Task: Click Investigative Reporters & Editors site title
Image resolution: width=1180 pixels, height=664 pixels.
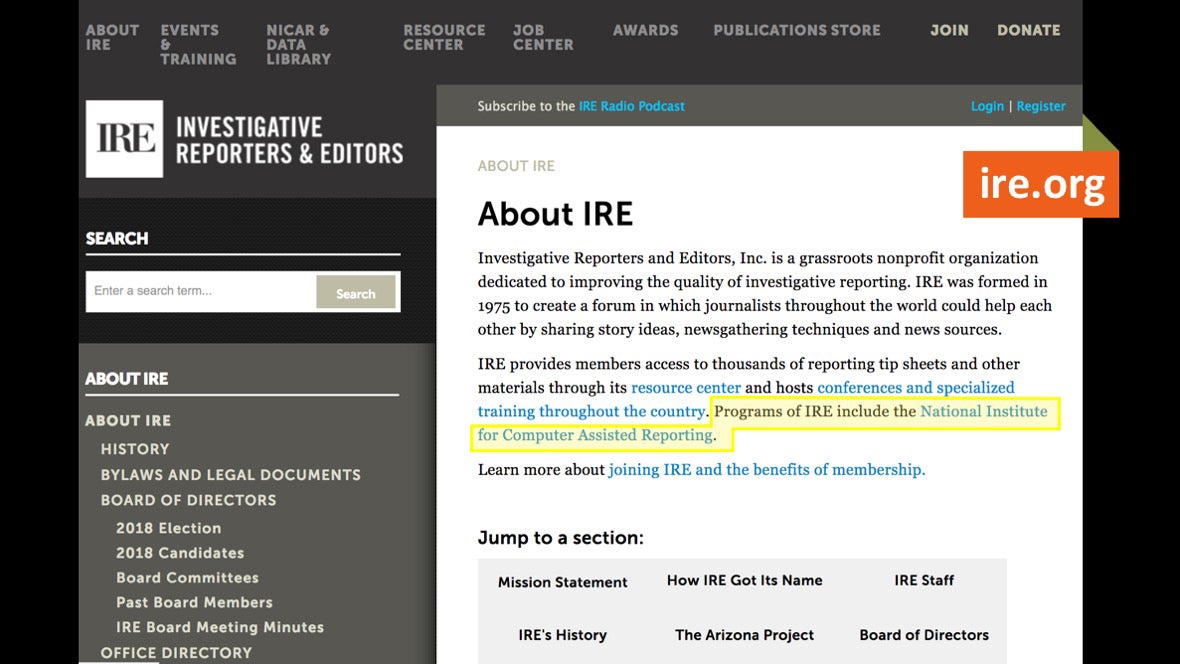Action: [290, 140]
